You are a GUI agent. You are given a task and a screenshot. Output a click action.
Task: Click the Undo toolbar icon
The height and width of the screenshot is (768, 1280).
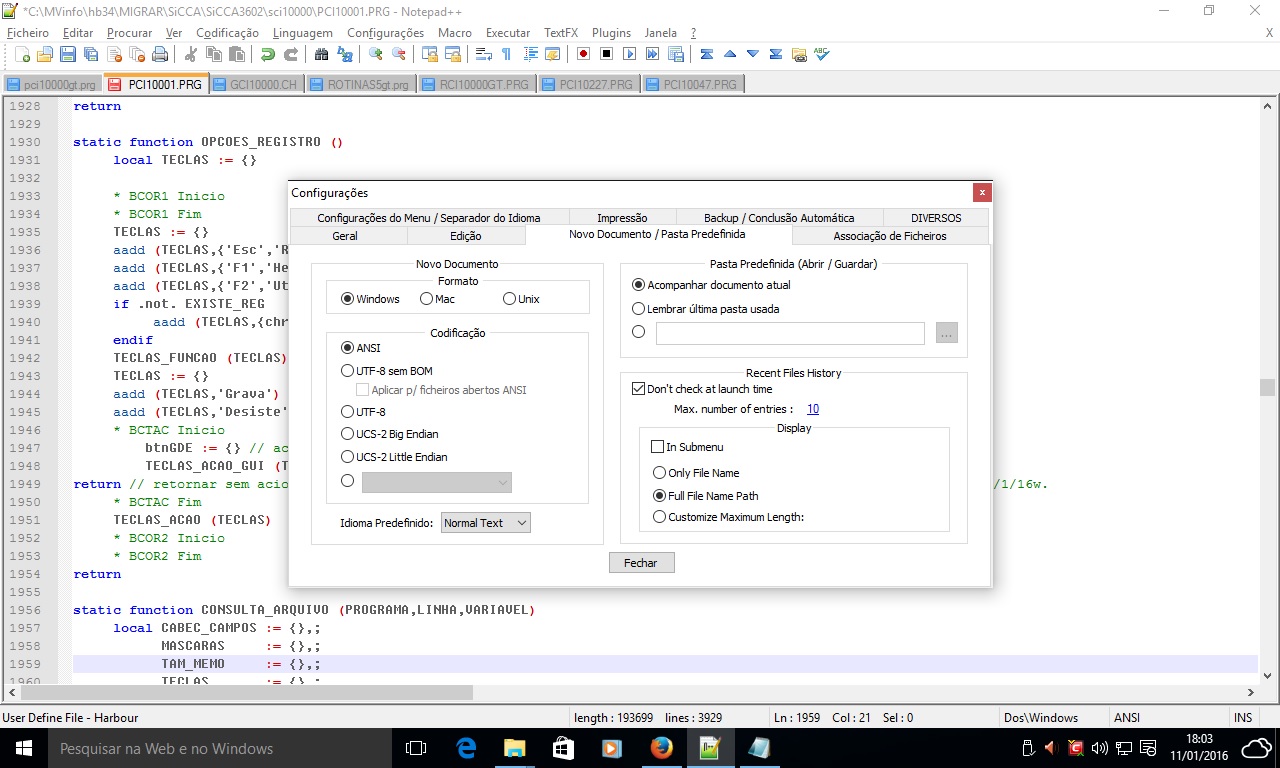click(267, 54)
